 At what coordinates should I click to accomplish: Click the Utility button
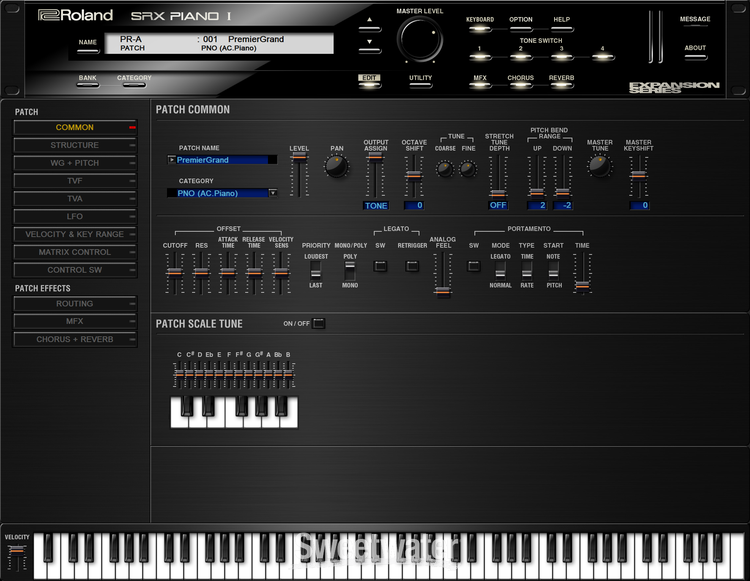(420, 86)
